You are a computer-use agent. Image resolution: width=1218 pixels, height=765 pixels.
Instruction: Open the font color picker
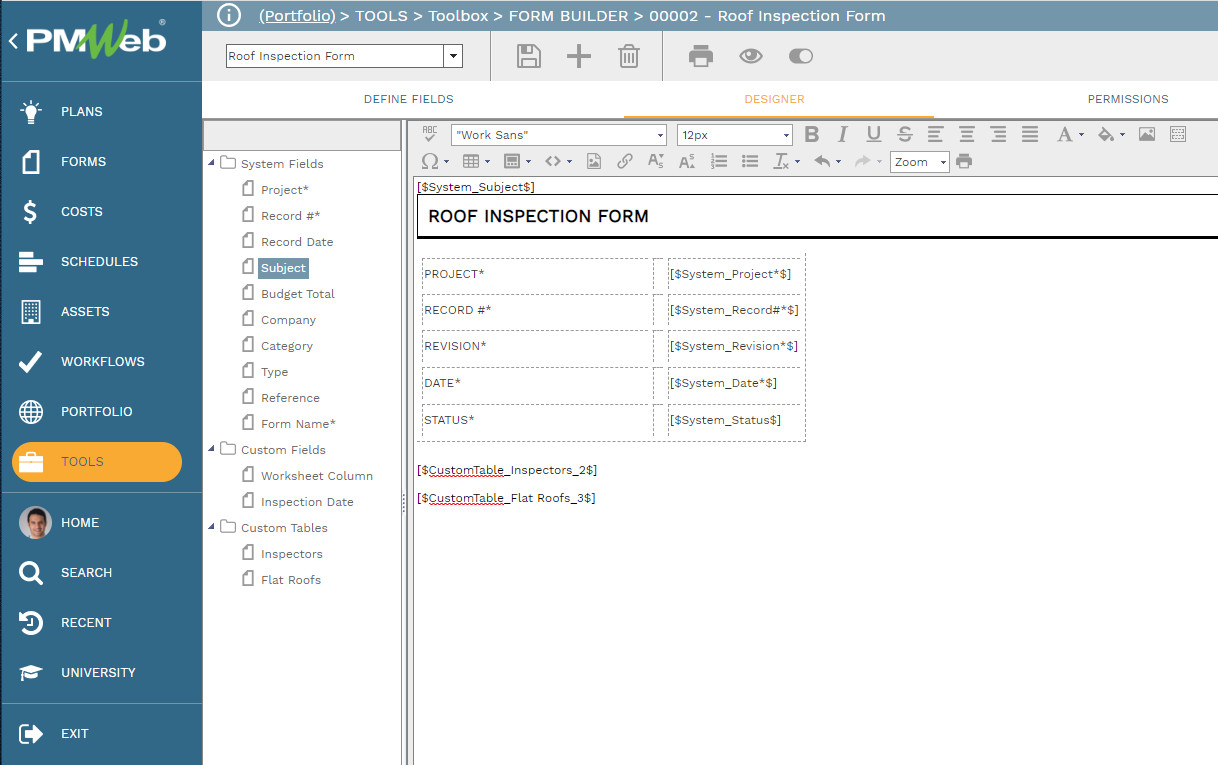[x=1069, y=135]
